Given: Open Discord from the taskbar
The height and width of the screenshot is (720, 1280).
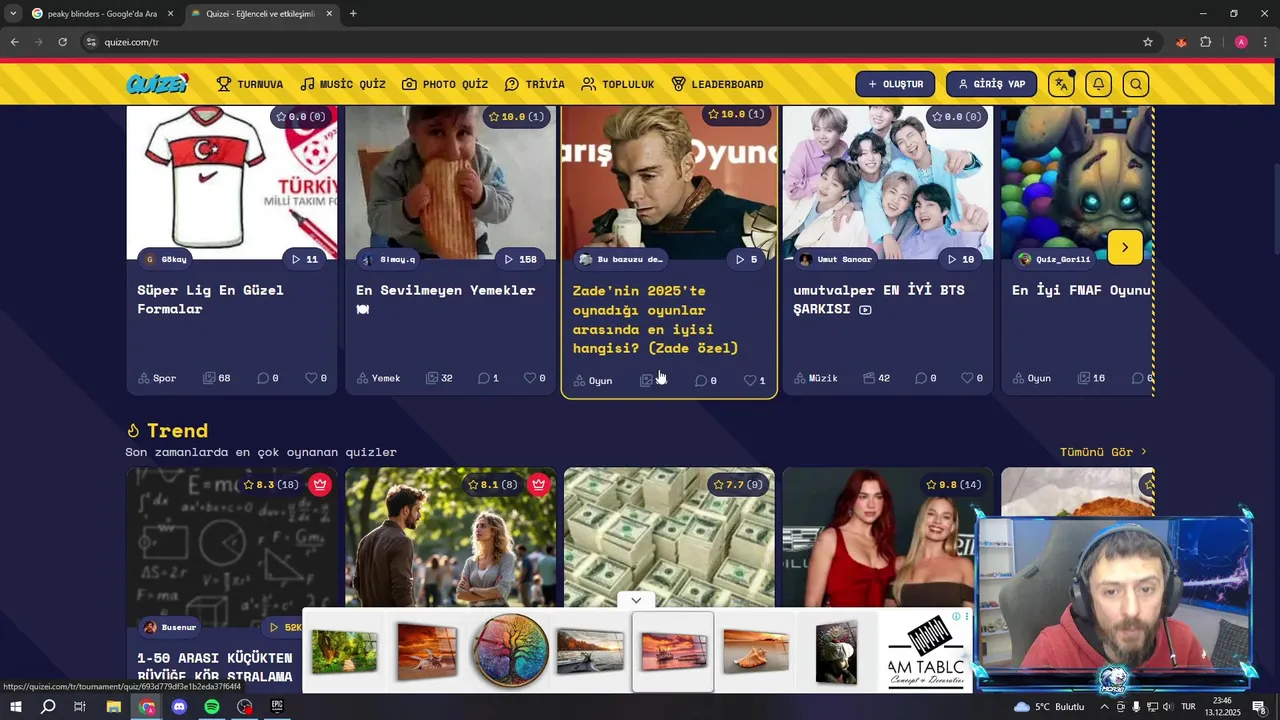Looking at the screenshot, I should (179, 707).
